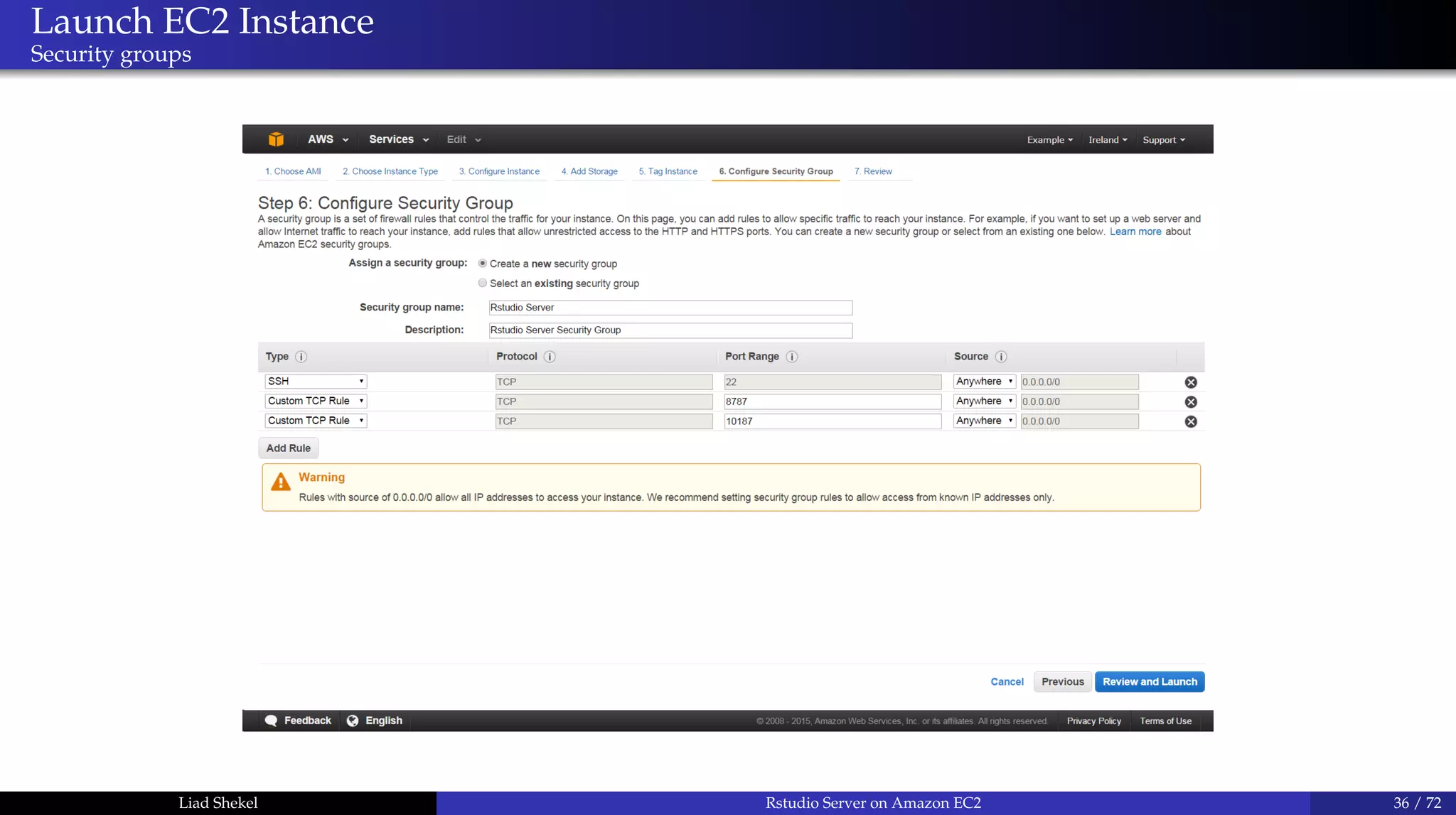Open the Learn more link
1456x815 pixels.
pyautogui.click(x=1135, y=232)
